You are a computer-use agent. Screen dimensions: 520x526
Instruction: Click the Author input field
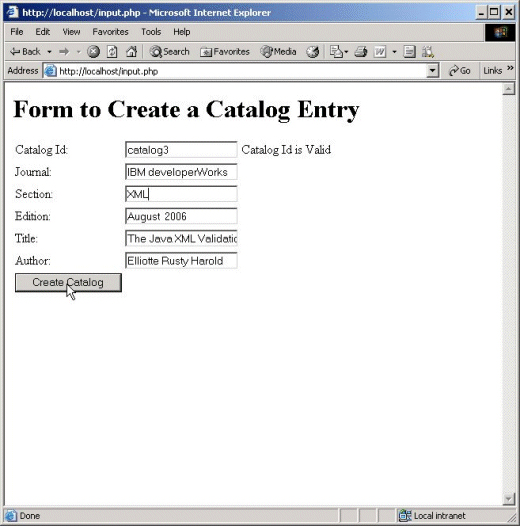[181, 260]
